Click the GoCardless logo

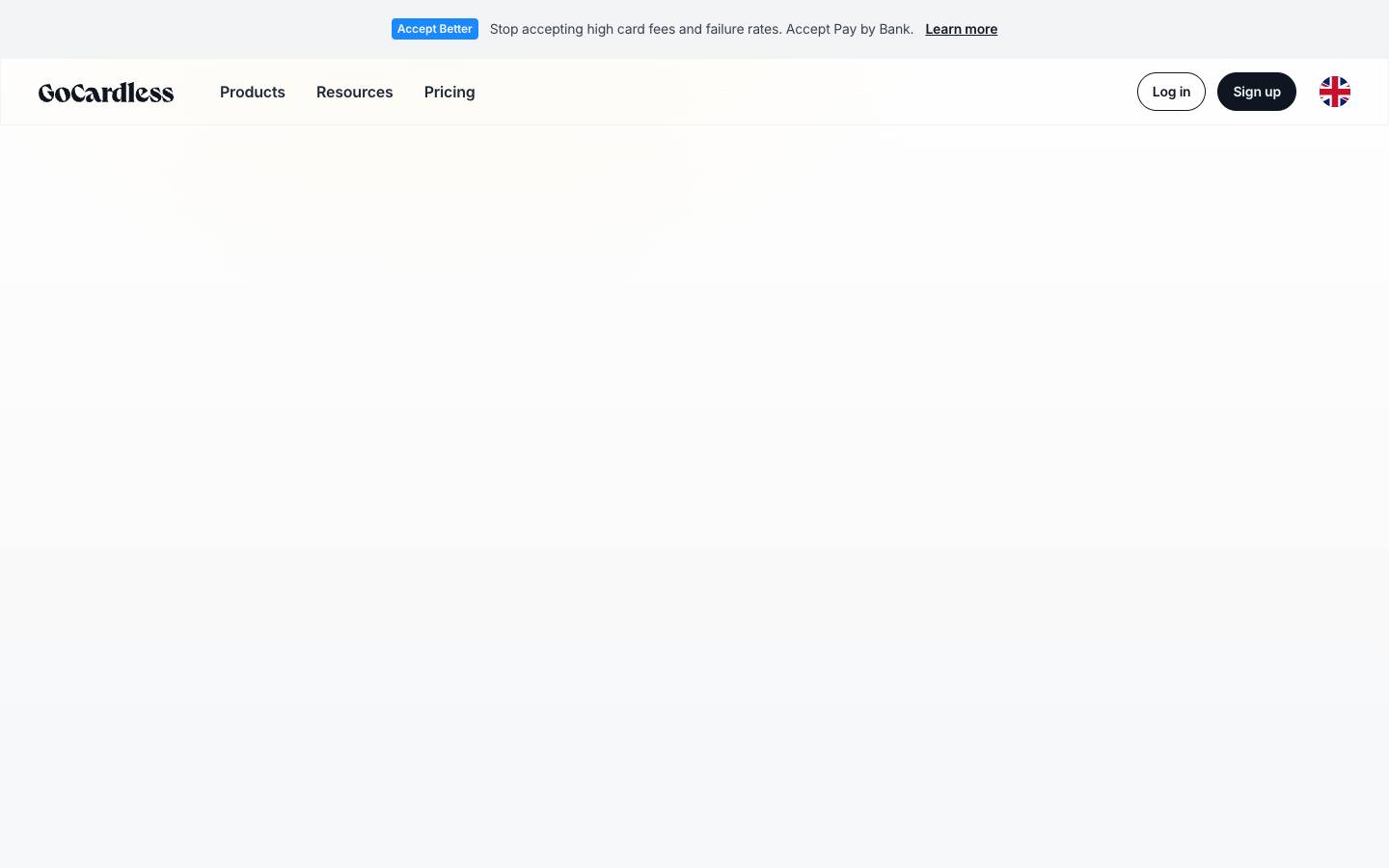click(106, 93)
